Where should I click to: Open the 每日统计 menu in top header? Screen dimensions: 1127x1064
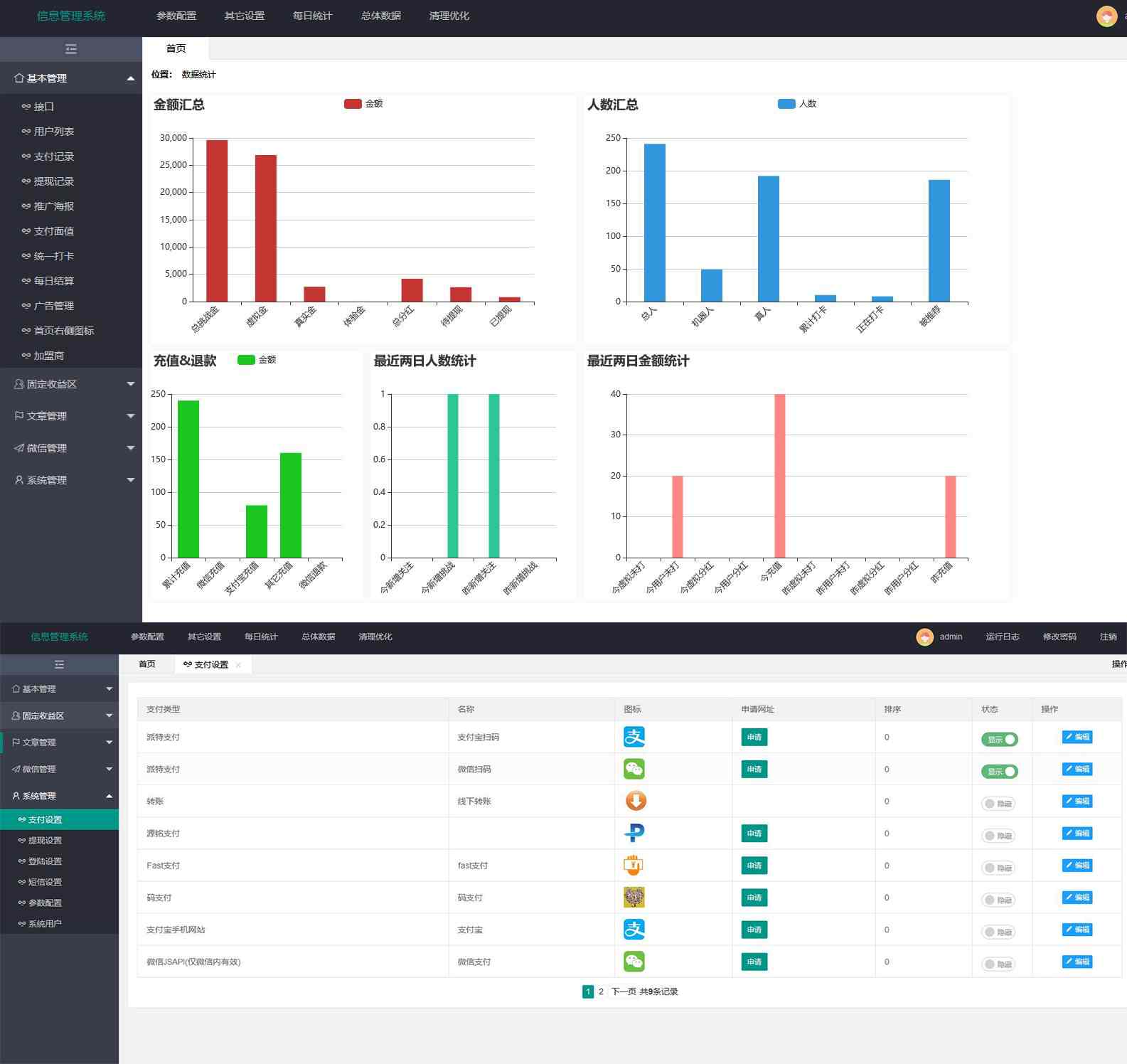click(x=312, y=16)
